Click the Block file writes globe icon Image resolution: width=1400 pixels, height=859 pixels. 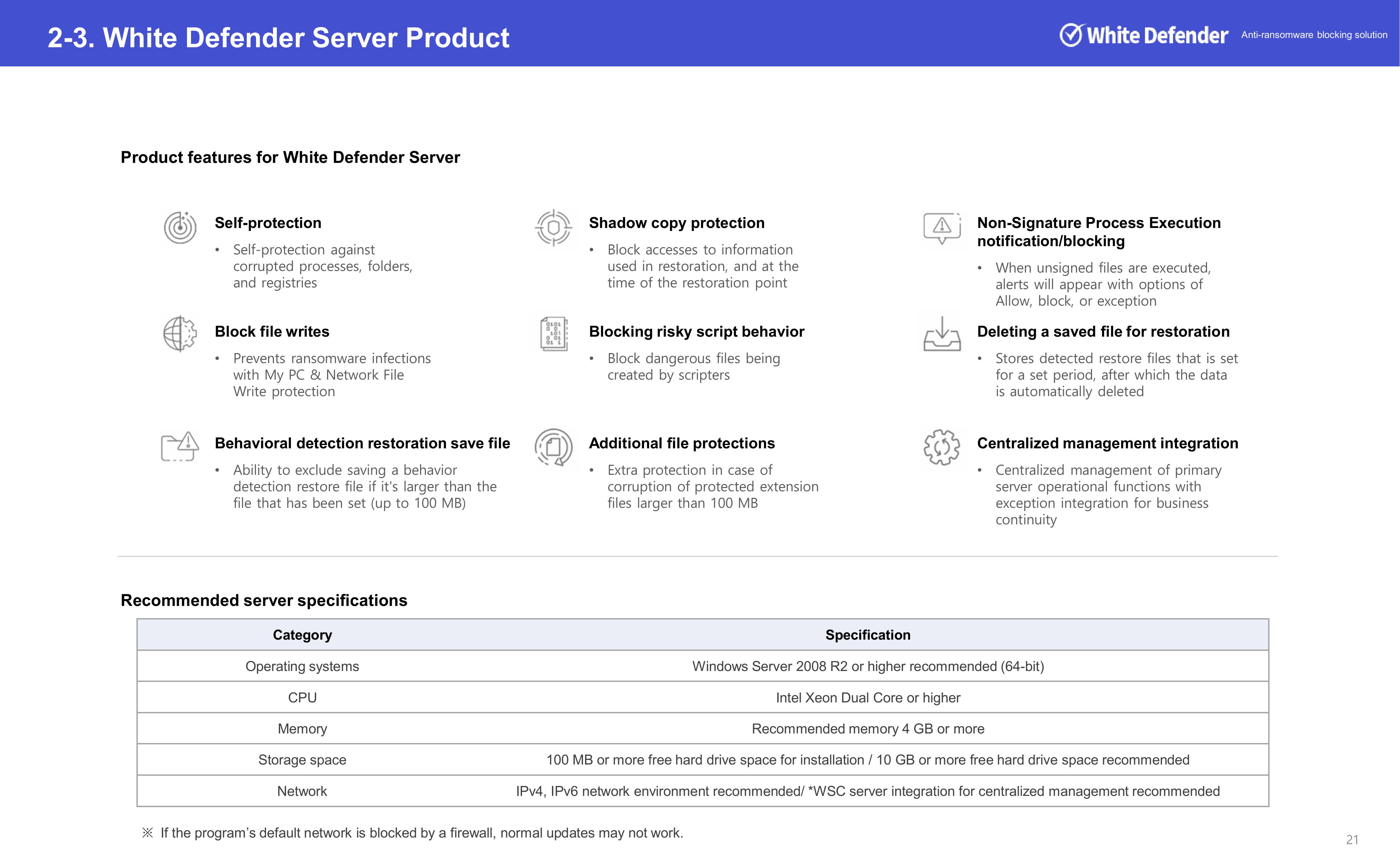coord(180,333)
